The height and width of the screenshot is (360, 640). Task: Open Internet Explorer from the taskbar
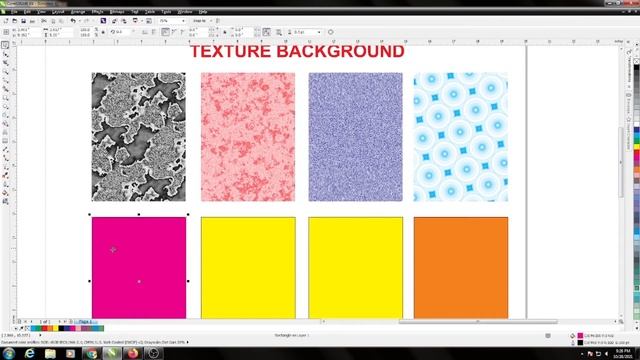(29, 353)
